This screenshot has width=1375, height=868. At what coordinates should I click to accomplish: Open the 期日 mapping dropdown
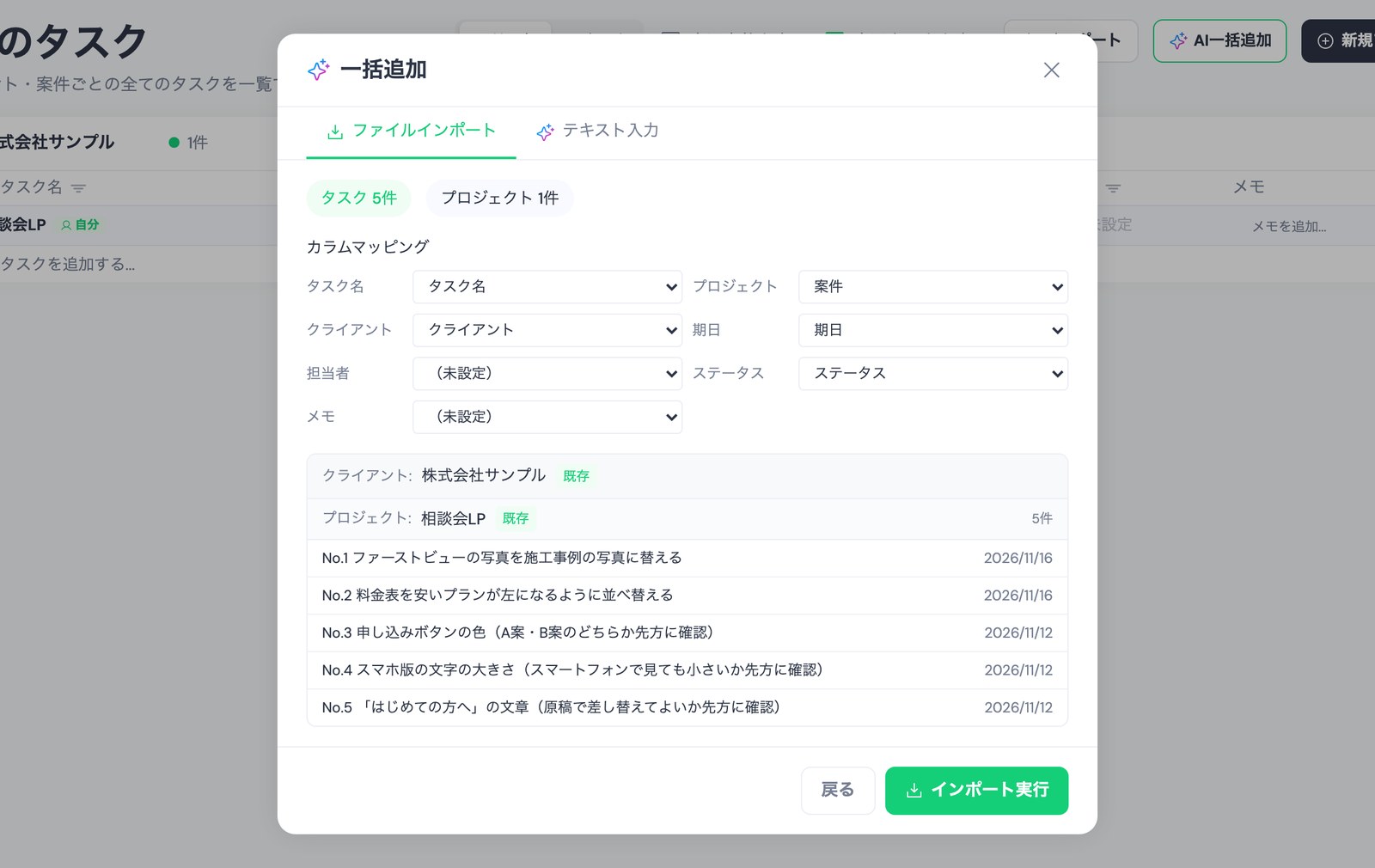tap(933, 330)
